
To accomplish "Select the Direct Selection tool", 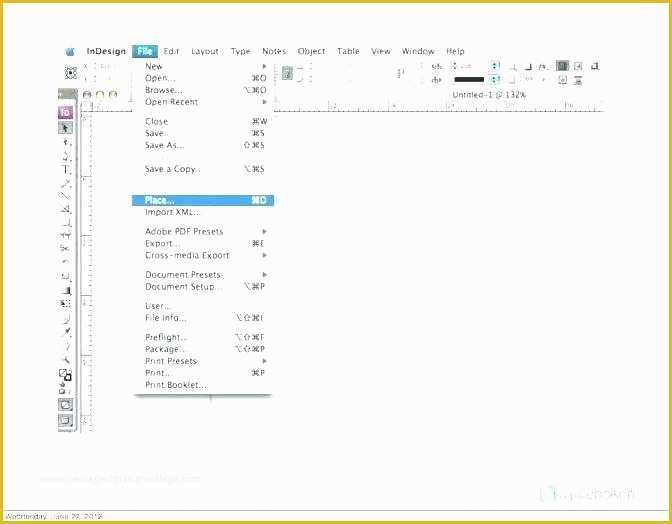I will [x=66, y=142].
